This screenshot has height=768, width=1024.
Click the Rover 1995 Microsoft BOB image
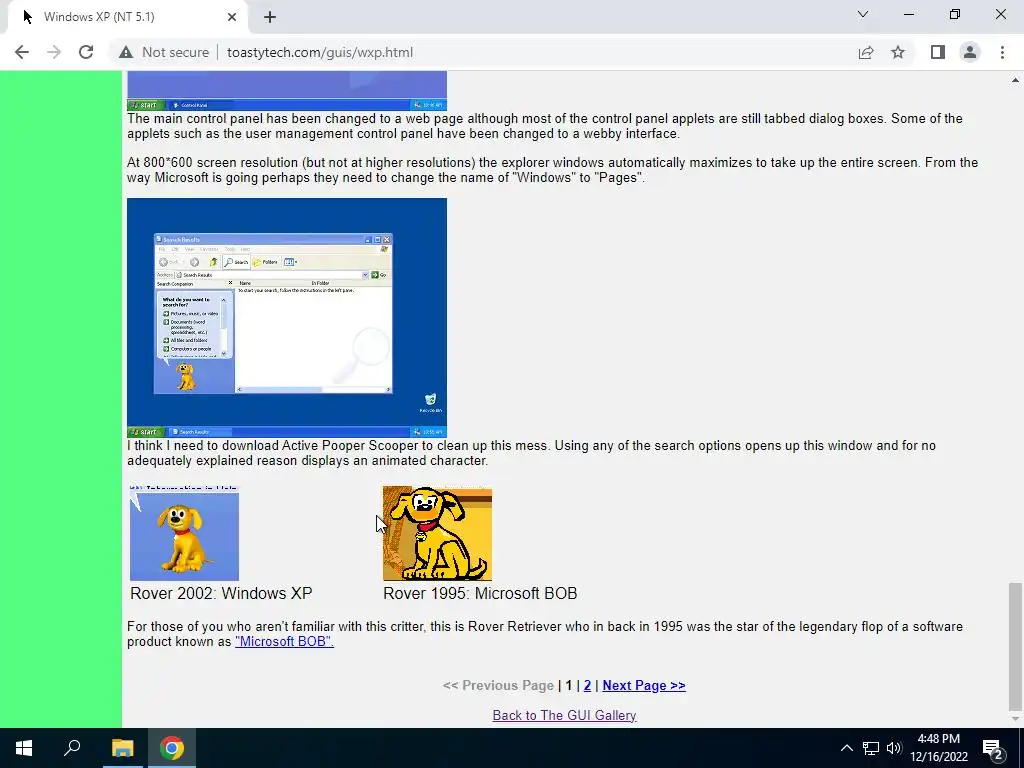[437, 533]
